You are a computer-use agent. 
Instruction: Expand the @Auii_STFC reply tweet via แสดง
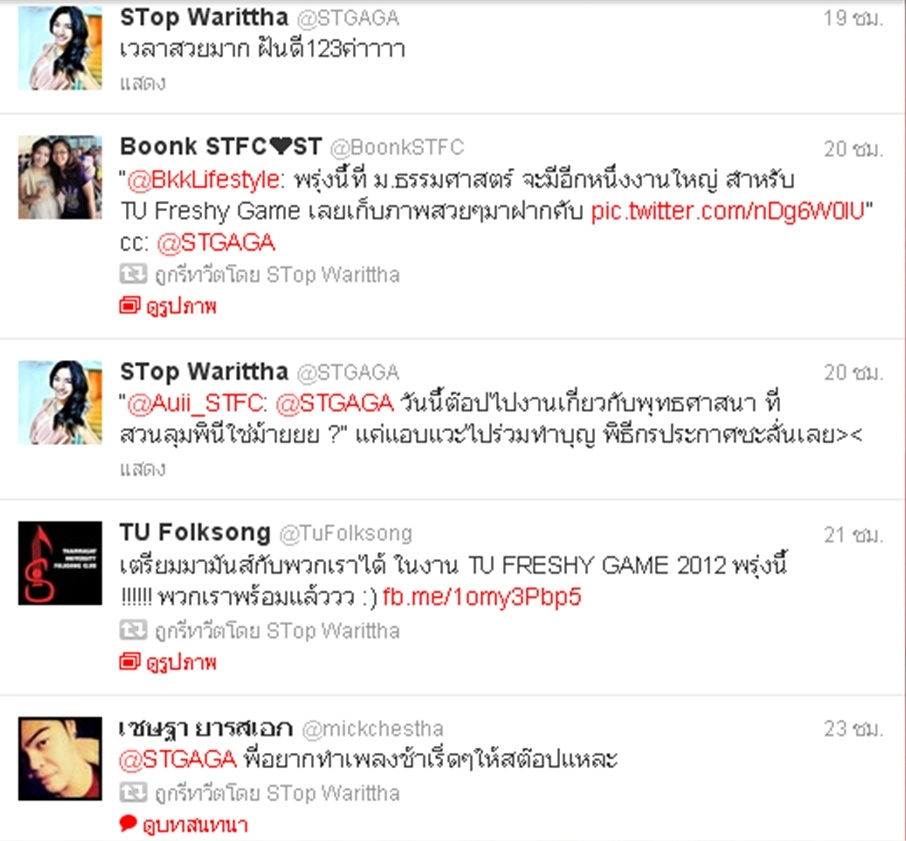pos(142,468)
